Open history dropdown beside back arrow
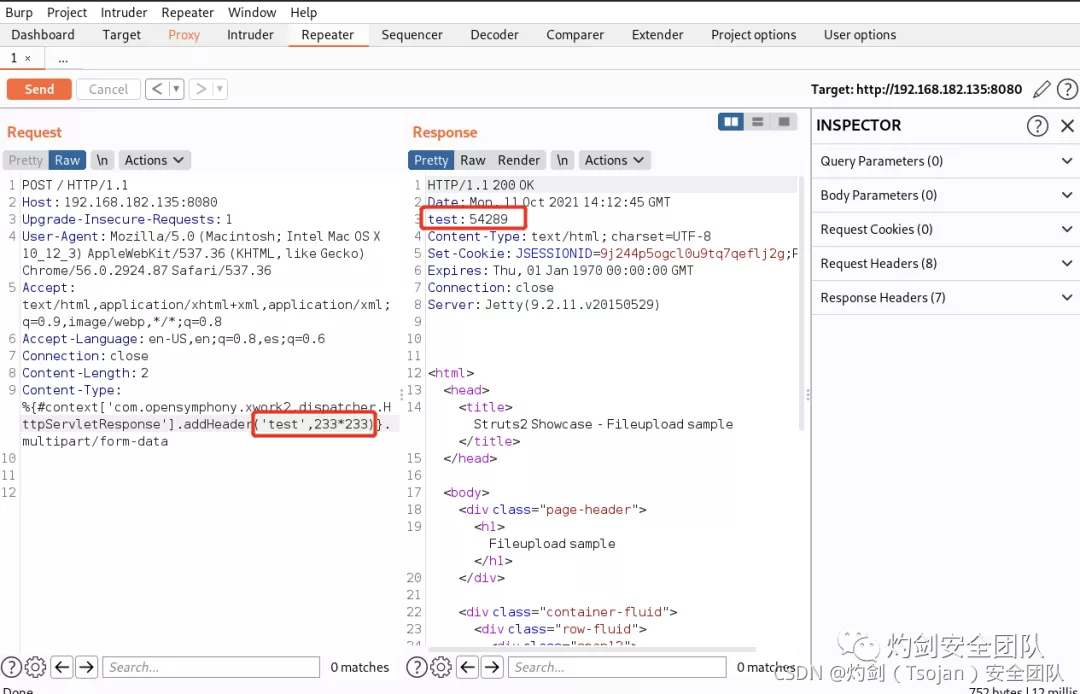 point(176,89)
